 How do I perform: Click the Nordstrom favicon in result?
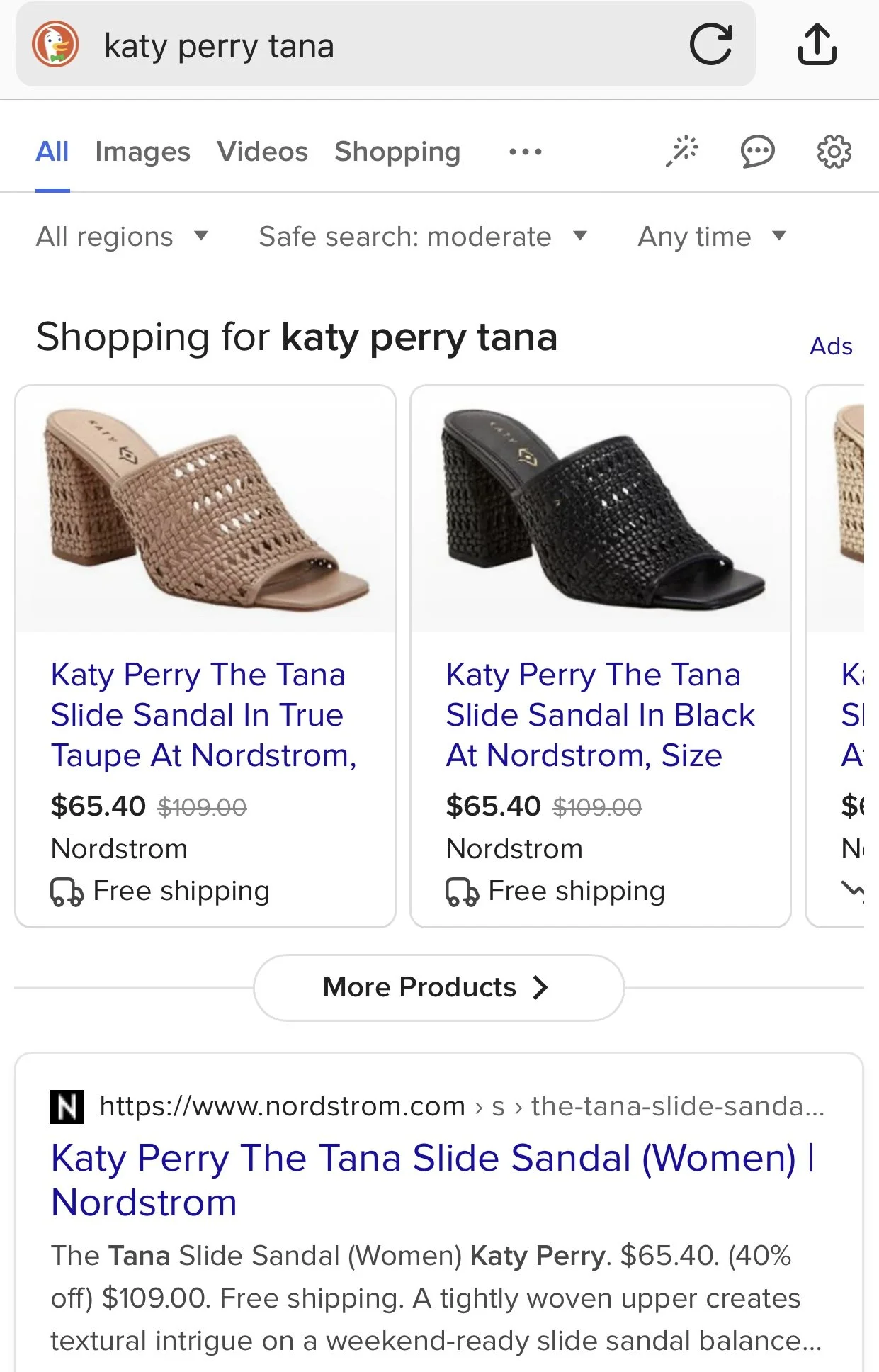pyautogui.click(x=67, y=1106)
